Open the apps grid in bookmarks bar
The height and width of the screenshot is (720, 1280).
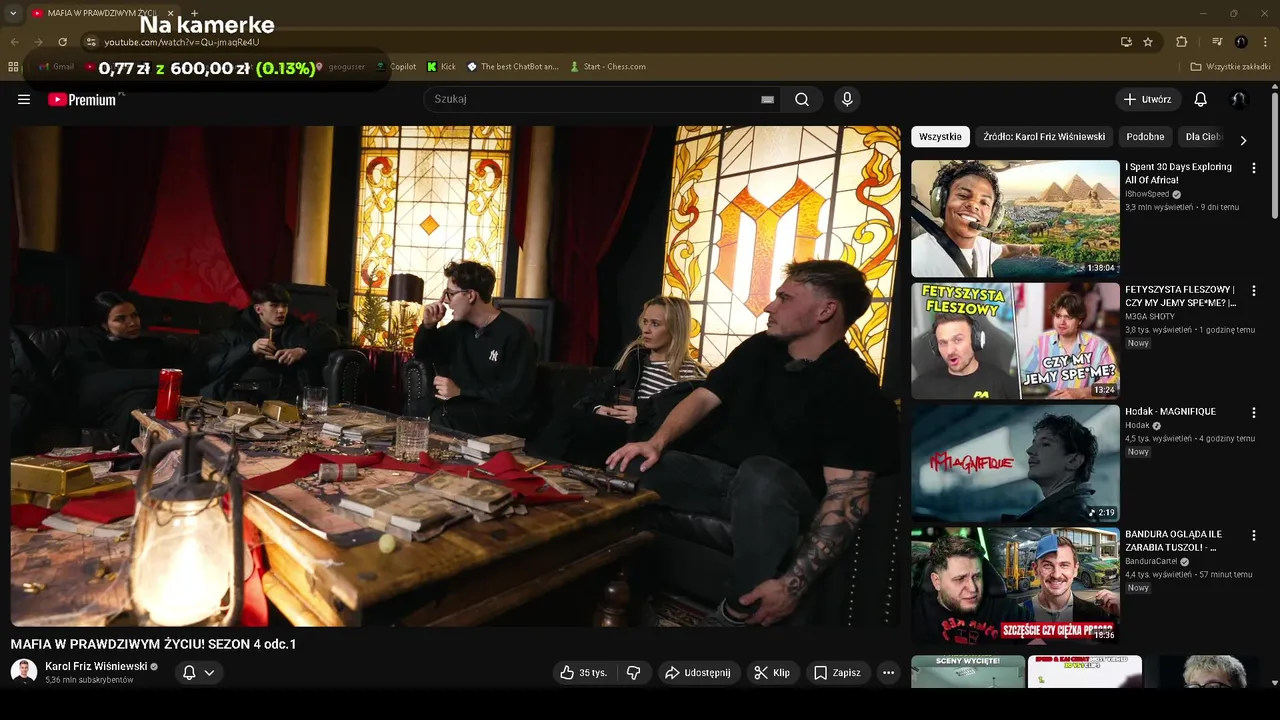pos(13,67)
